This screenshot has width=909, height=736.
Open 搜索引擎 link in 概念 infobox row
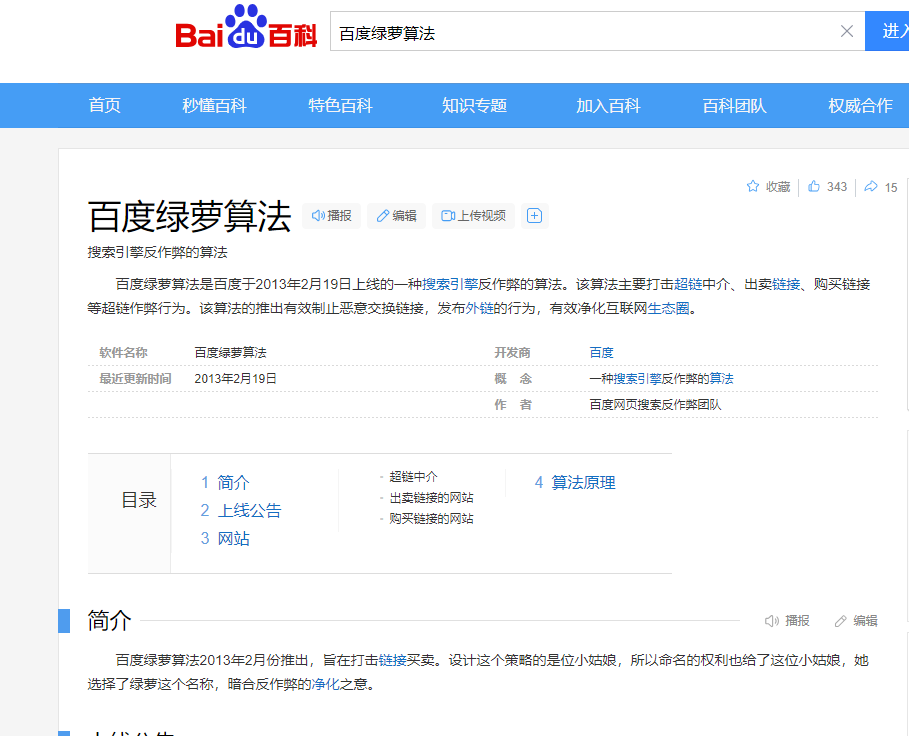tap(637, 378)
